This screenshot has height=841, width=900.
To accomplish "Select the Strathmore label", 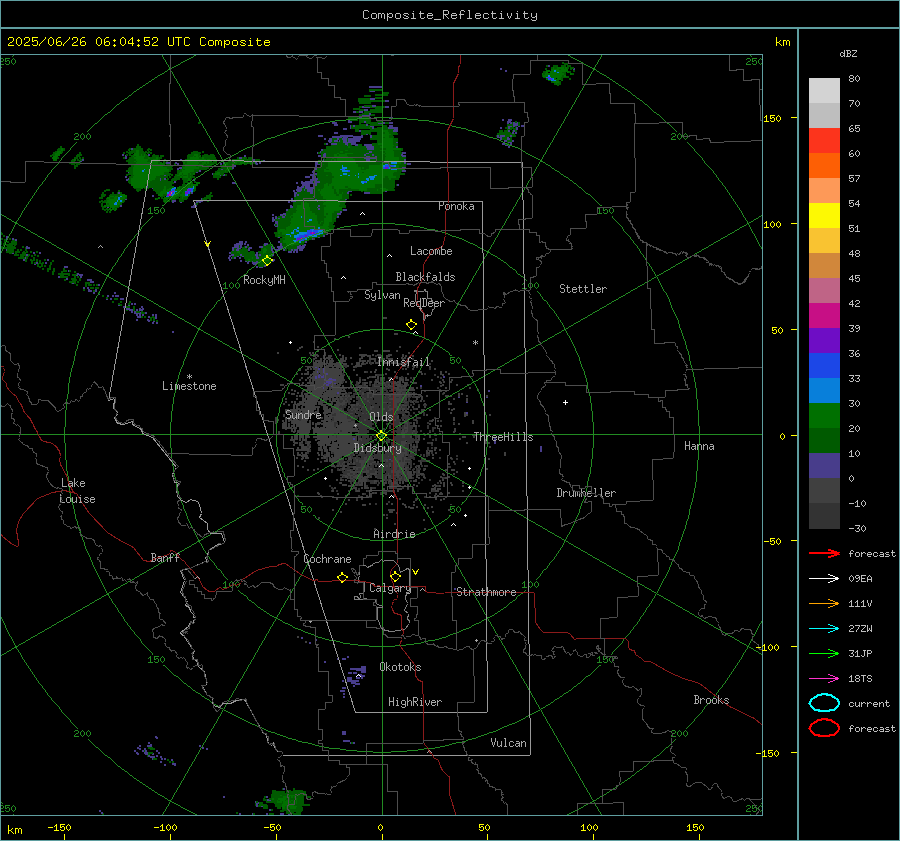I will (486, 592).
